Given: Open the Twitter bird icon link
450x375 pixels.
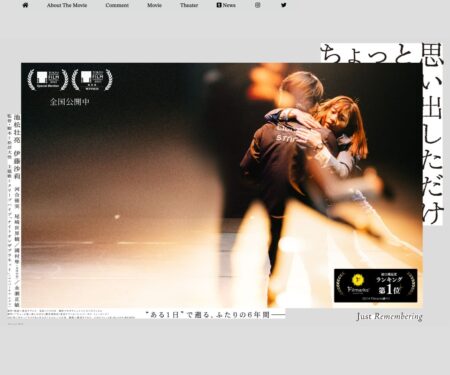Looking at the screenshot, I should tap(283, 5).
